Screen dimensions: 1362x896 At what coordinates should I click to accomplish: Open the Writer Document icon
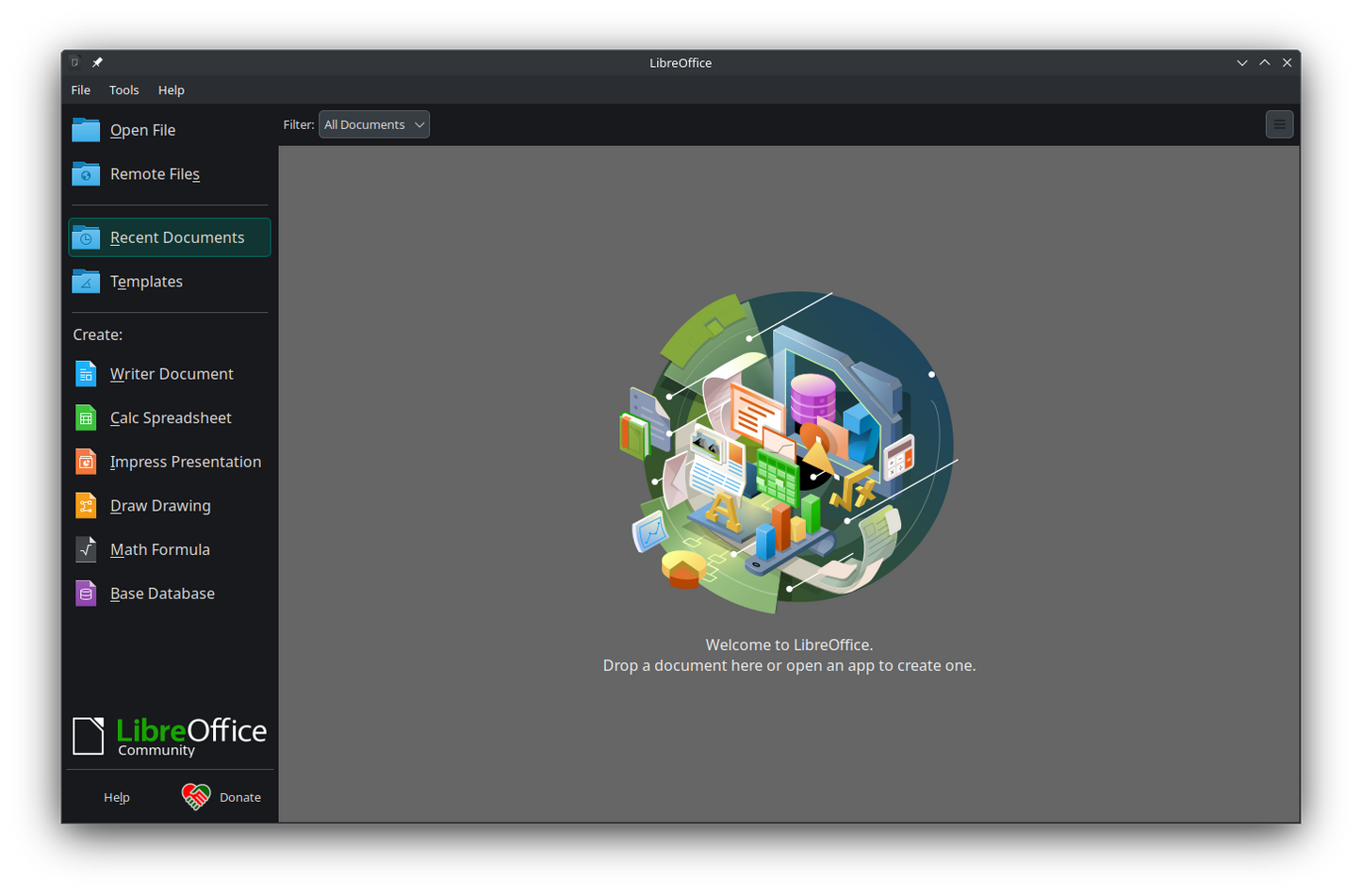pyautogui.click(x=85, y=373)
